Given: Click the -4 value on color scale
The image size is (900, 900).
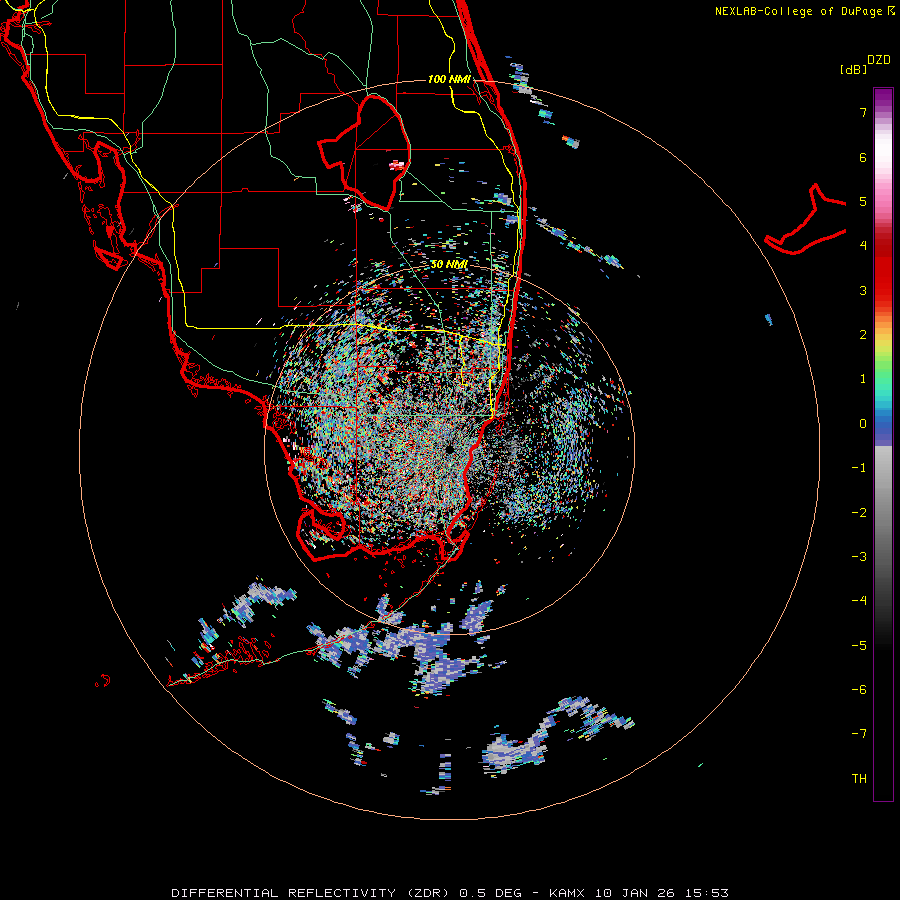Looking at the screenshot, I should tap(859, 601).
